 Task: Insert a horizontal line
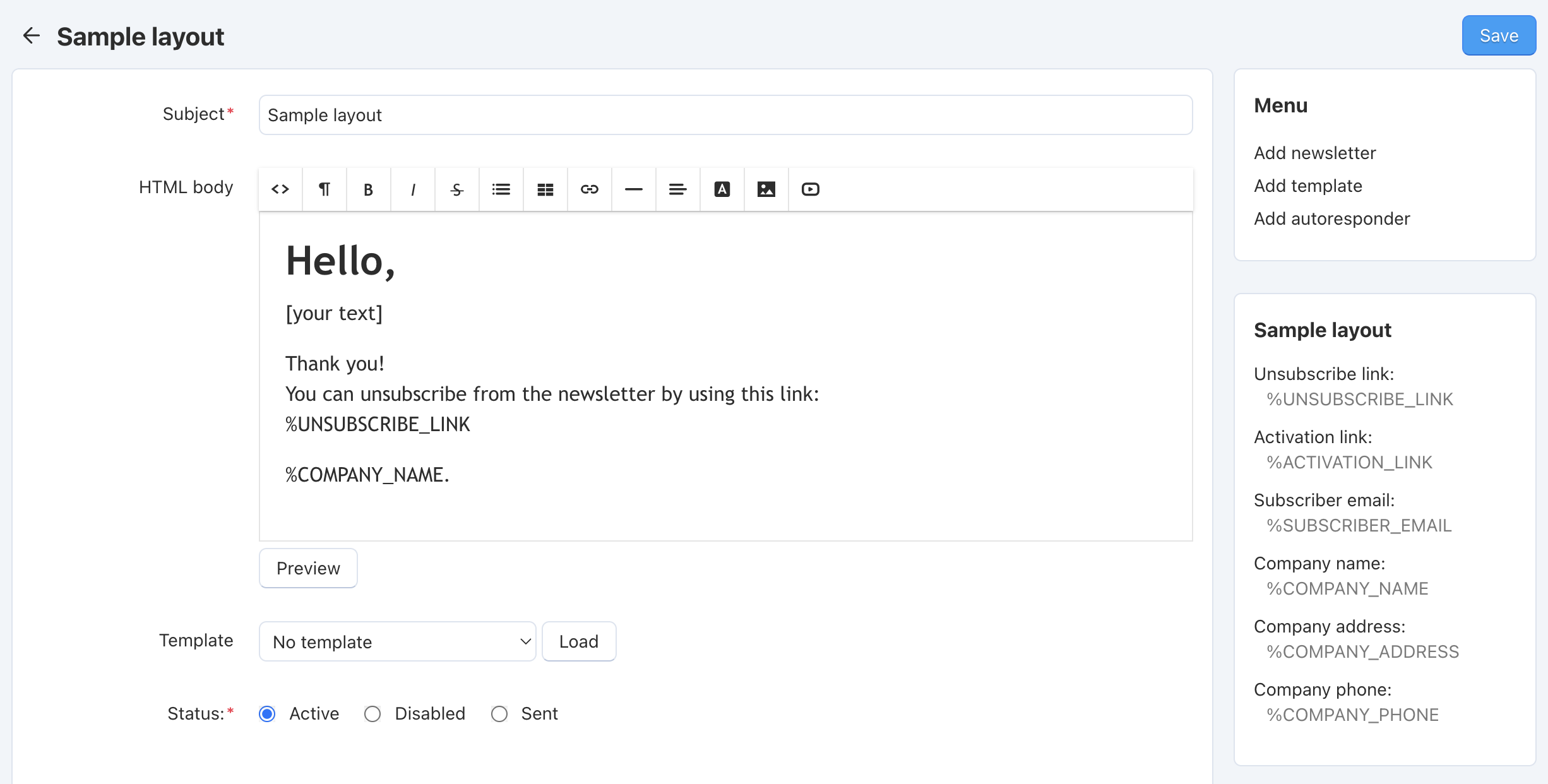[x=634, y=189]
